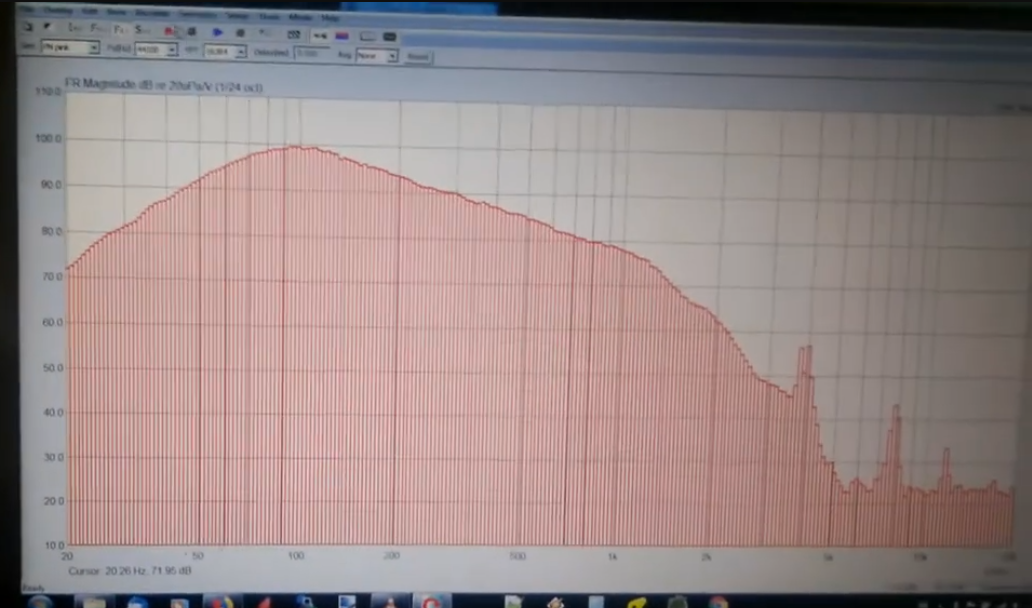Select the Fr1 single-channel mode icon
Viewport: 1032px width, 608px height.
coord(119,30)
